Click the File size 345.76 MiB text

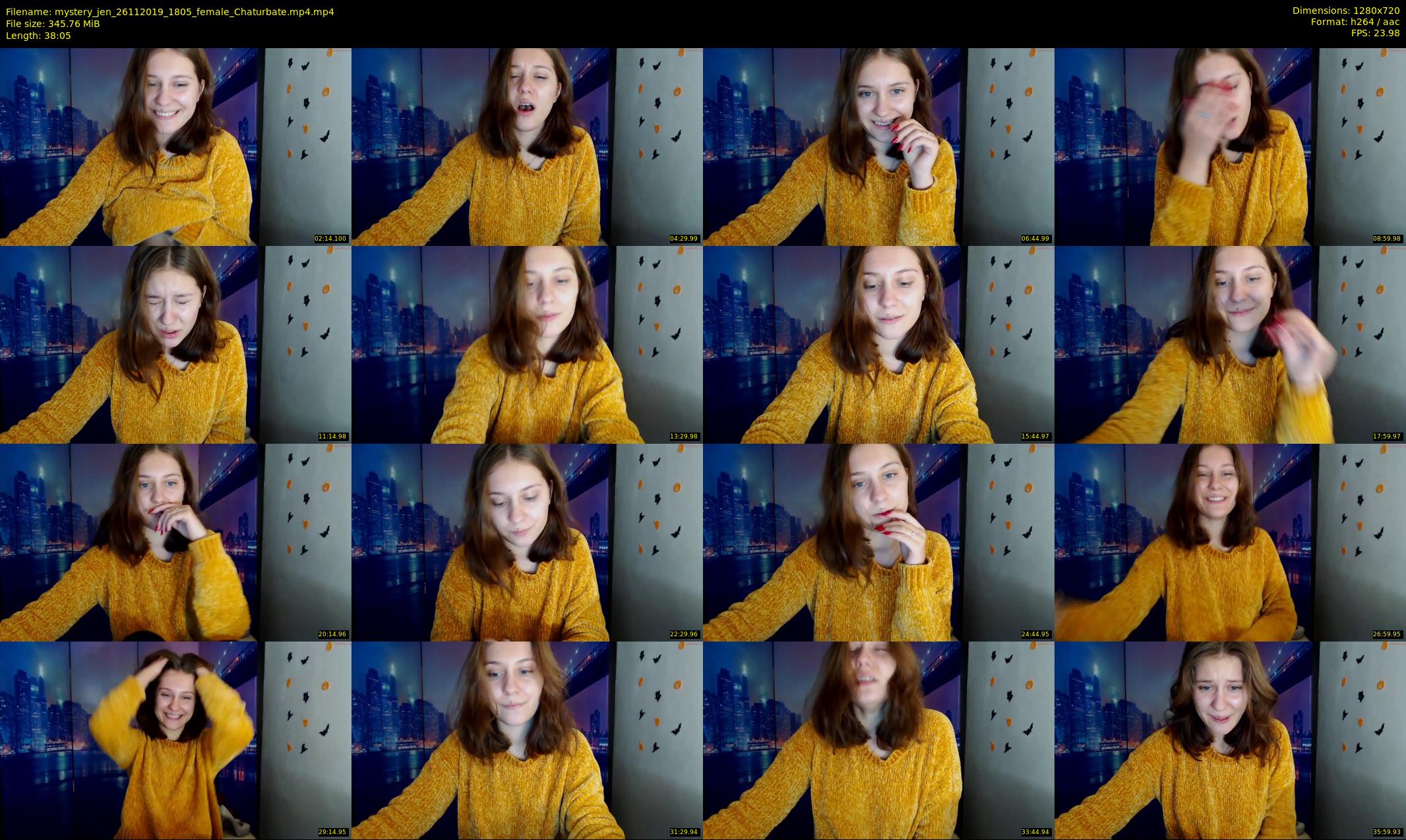(x=53, y=23)
